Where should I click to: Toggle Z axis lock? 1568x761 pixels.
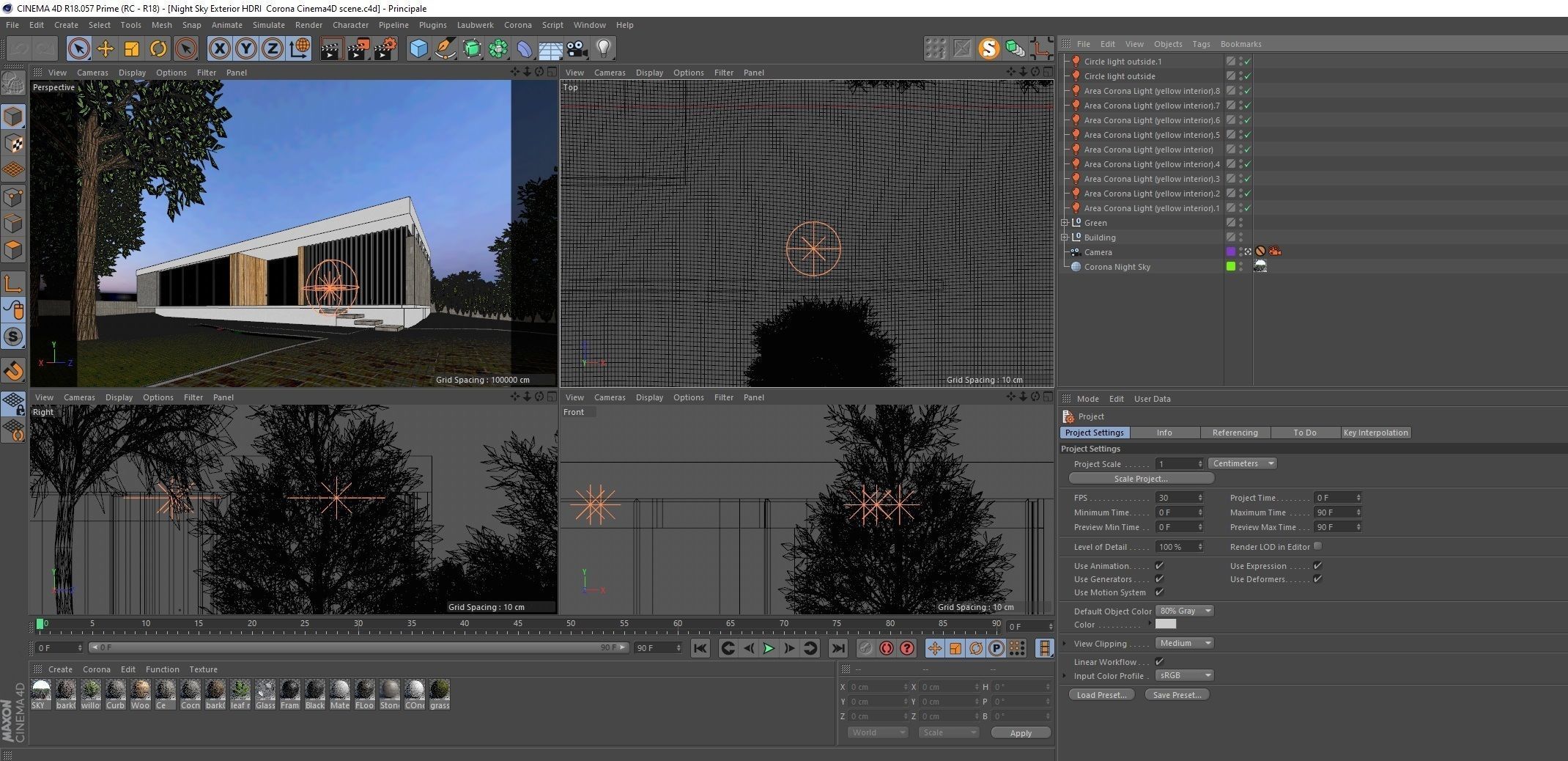pyautogui.click(x=273, y=49)
